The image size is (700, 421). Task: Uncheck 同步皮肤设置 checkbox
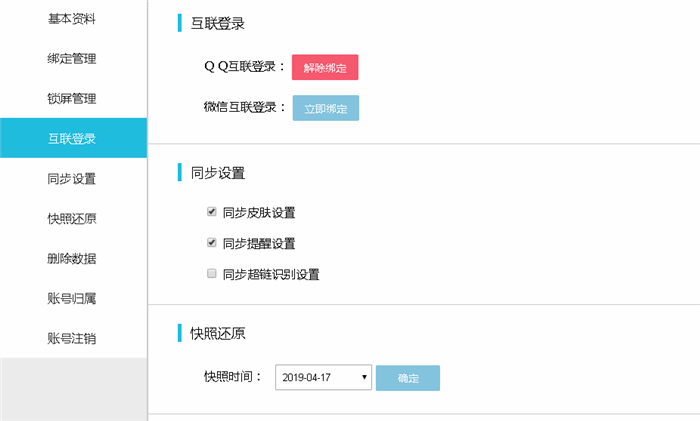click(x=212, y=212)
